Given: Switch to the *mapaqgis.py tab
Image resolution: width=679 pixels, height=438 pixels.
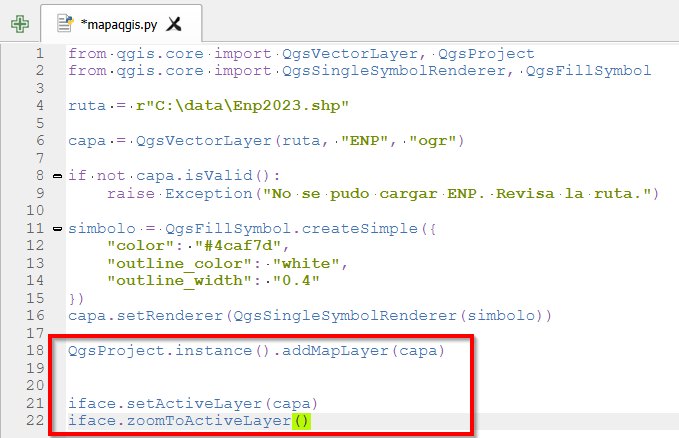Looking at the screenshot, I should click(x=118, y=22).
